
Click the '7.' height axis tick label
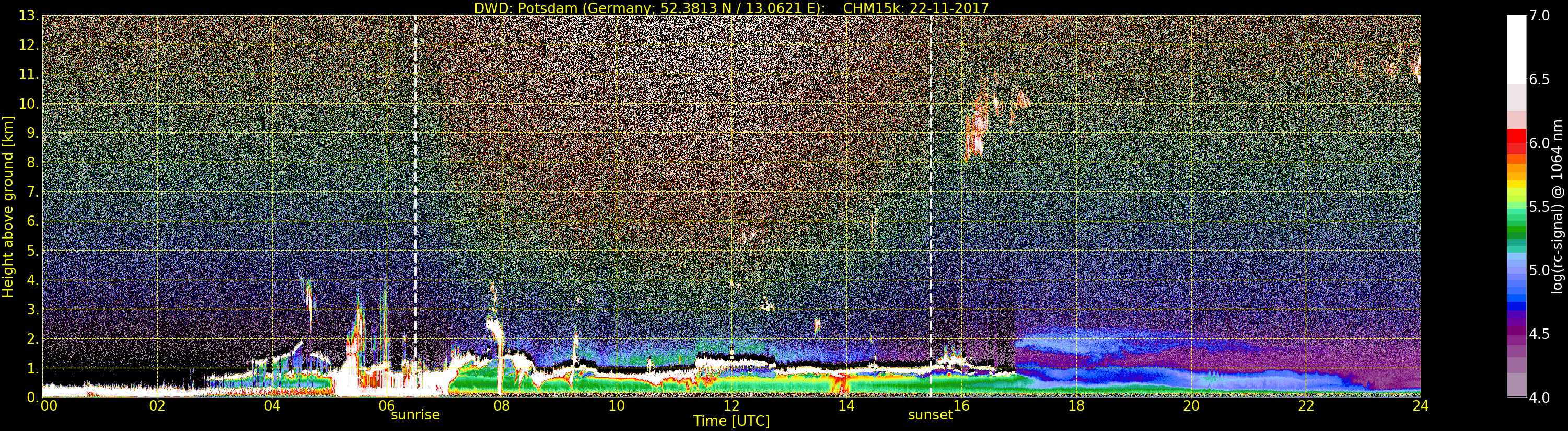click(x=33, y=192)
